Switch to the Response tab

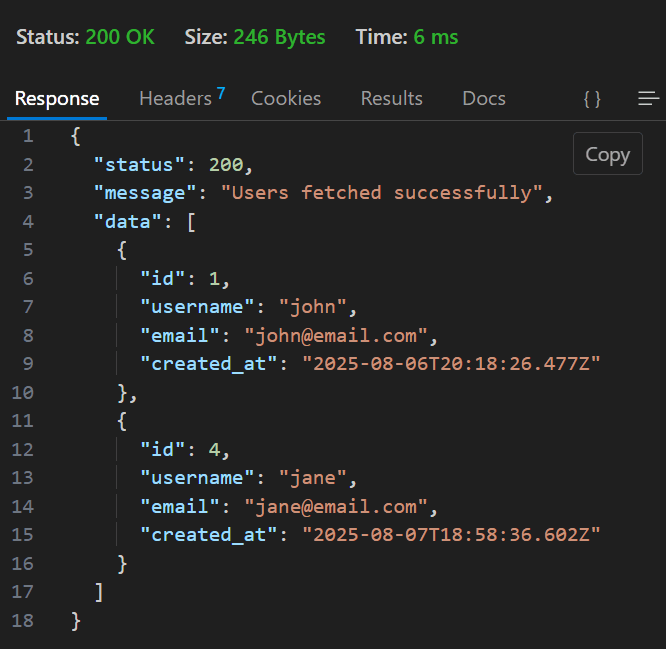point(57,99)
